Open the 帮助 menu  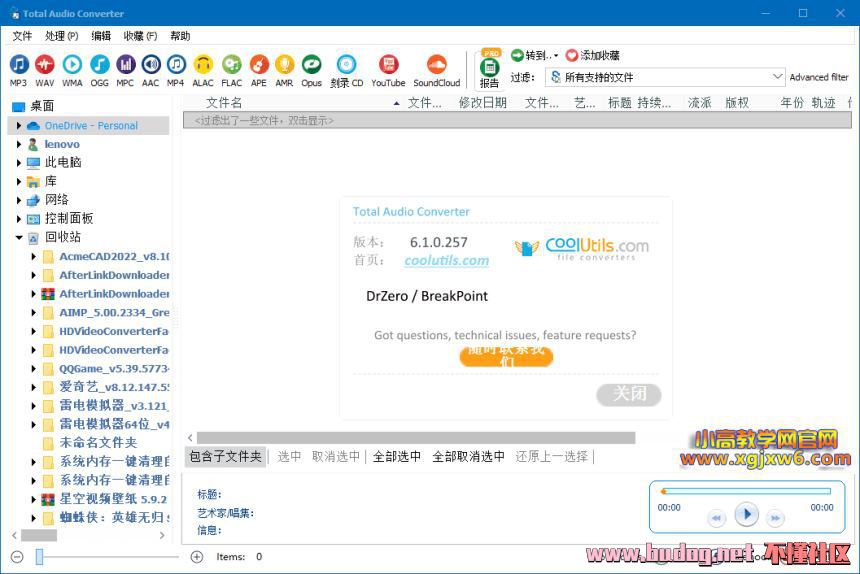180,36
